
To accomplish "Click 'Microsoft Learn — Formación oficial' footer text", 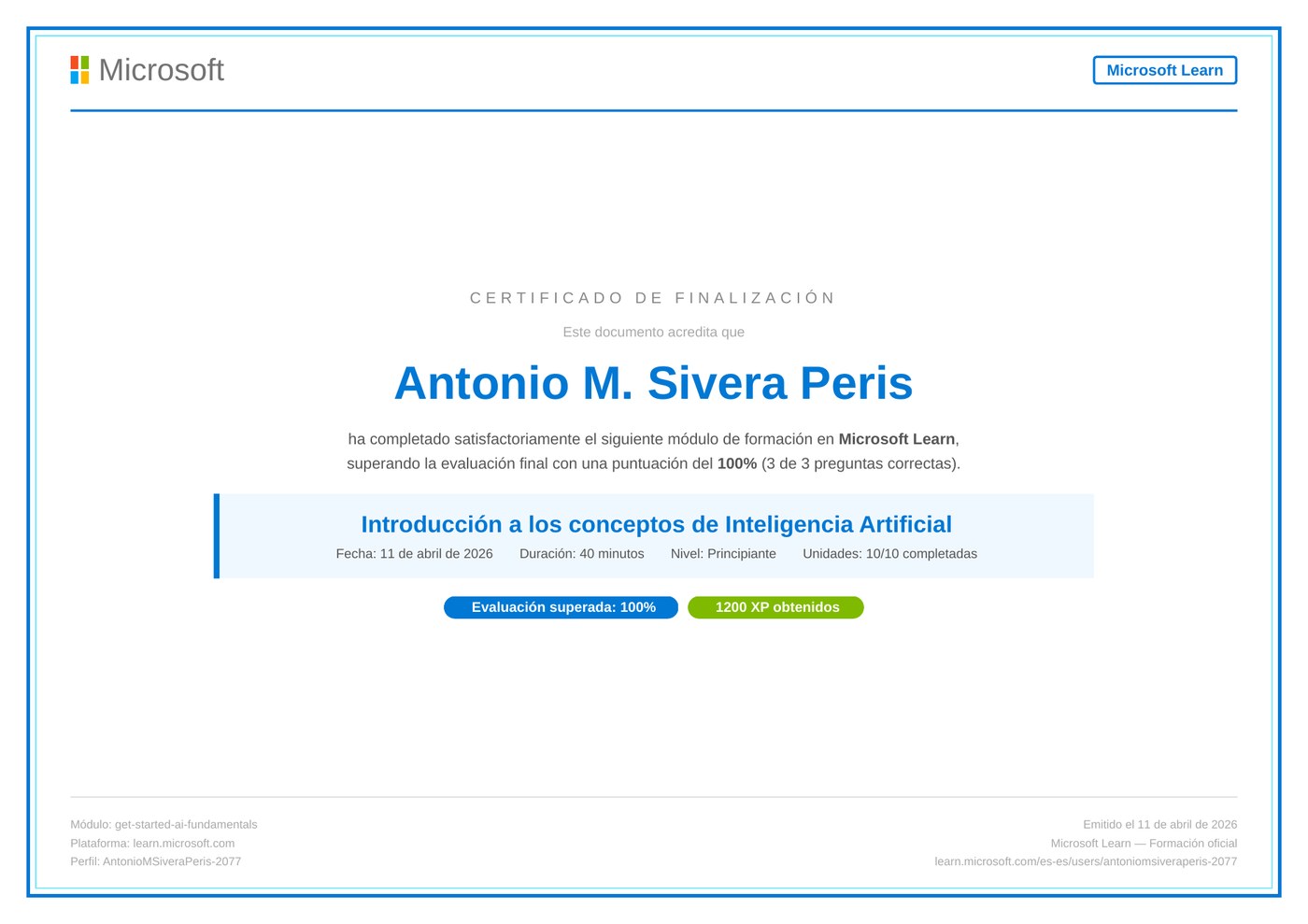I will [x=1144, y=844].
